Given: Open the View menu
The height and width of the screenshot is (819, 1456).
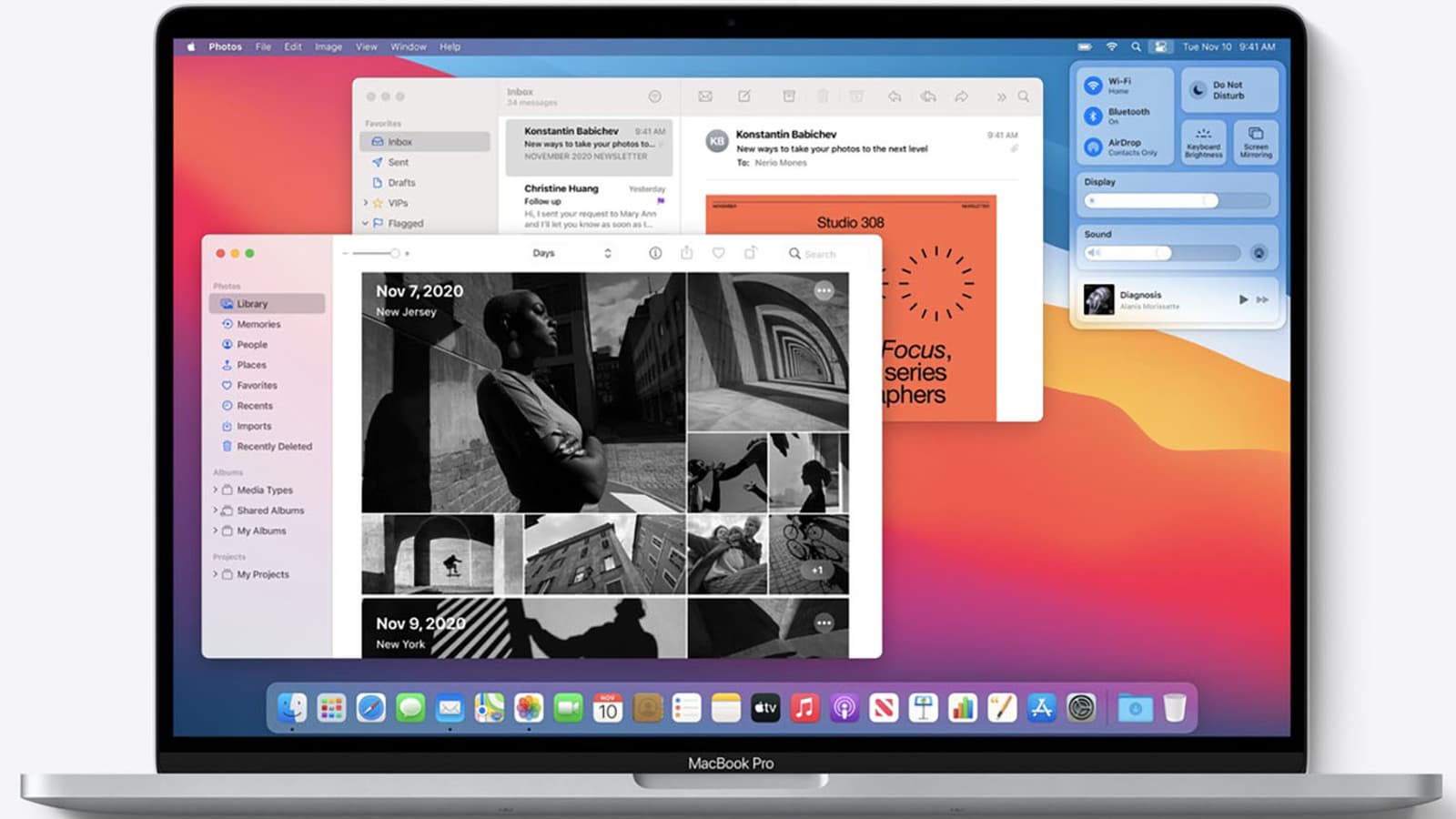Looking at the screenshot, I should 367,46.
